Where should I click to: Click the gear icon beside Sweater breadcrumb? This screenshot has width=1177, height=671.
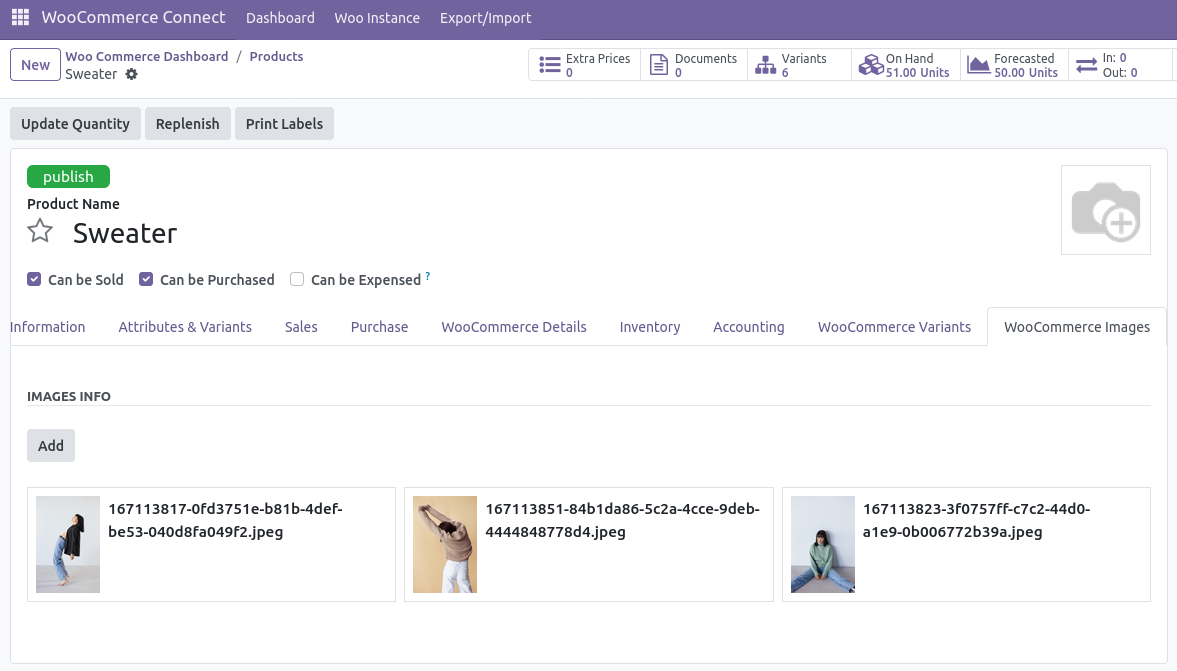tap(131, 75)
